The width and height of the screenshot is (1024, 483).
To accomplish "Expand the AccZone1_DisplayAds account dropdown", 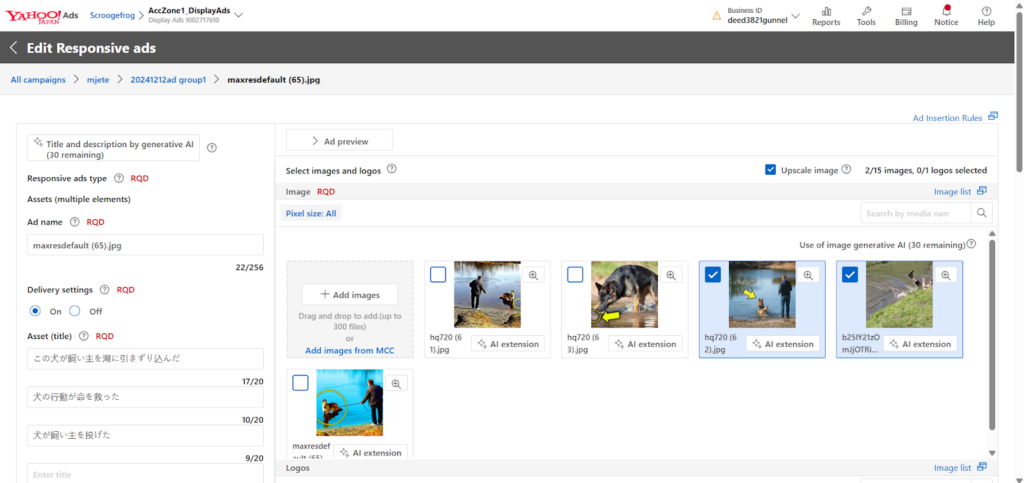I will click(238, 15).
